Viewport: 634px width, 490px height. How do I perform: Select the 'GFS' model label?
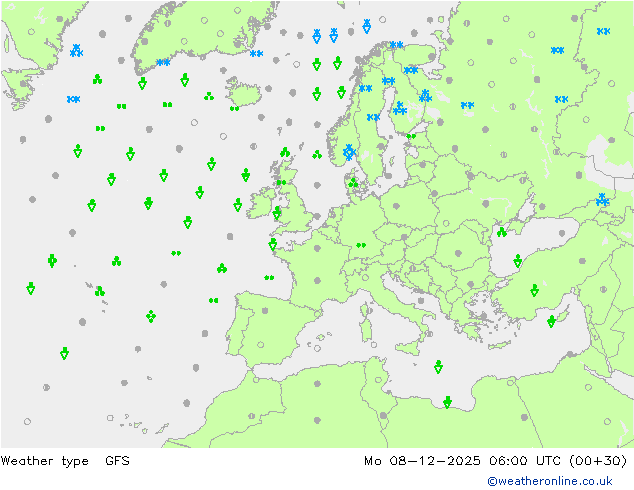[117, 460]
